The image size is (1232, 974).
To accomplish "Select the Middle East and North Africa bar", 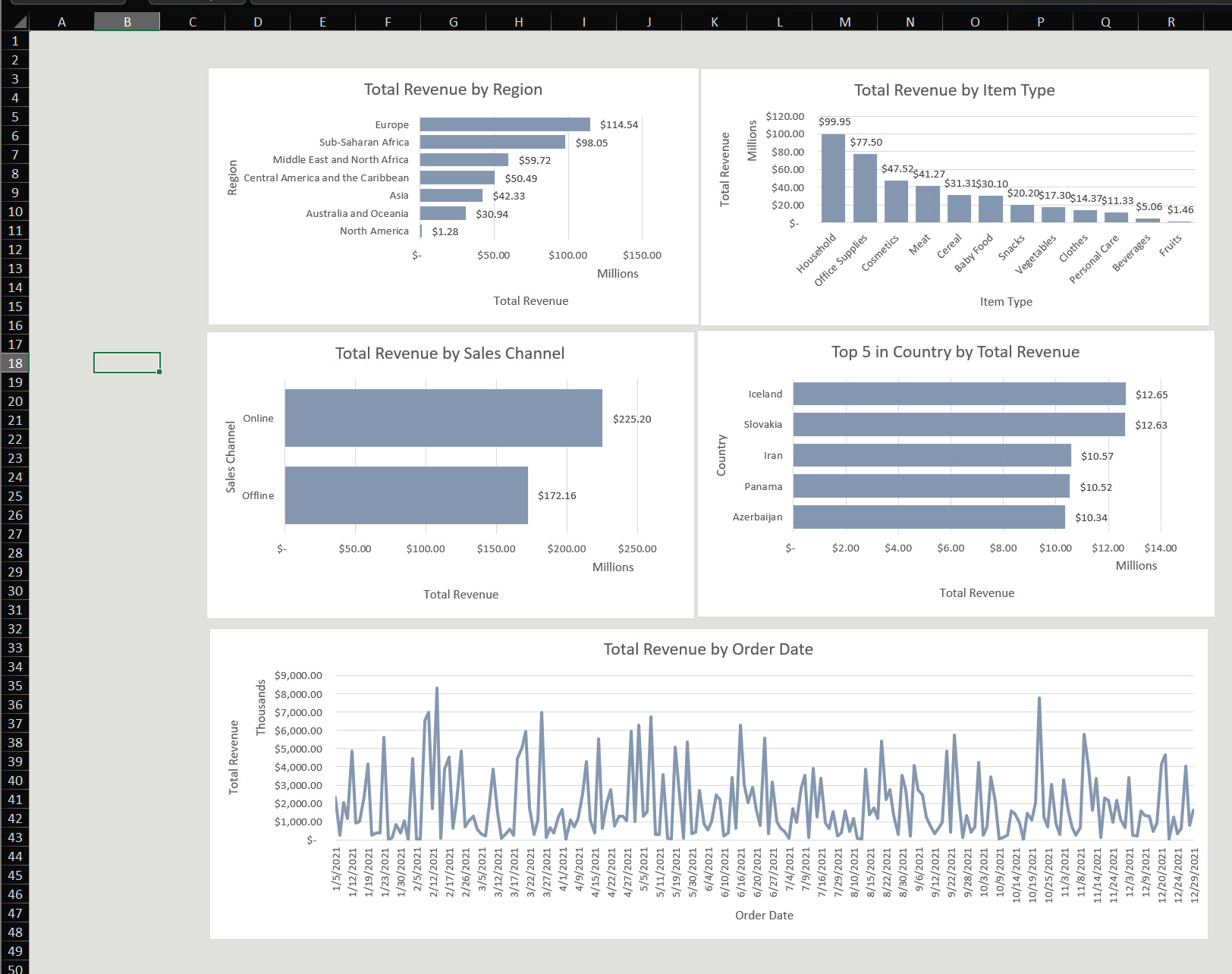I will (x=464, y=159).
